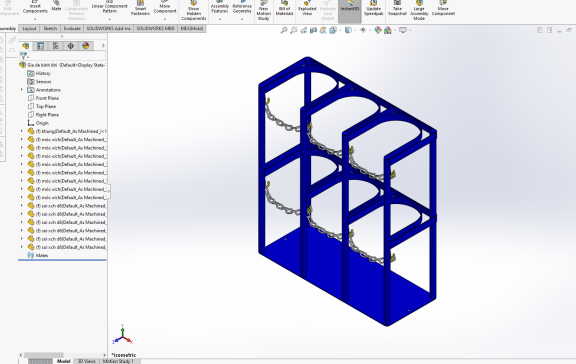Open the DimXpertManager tab icon
Image resolution: width=576 pixels, height=364 pixels.
point(71,46)
